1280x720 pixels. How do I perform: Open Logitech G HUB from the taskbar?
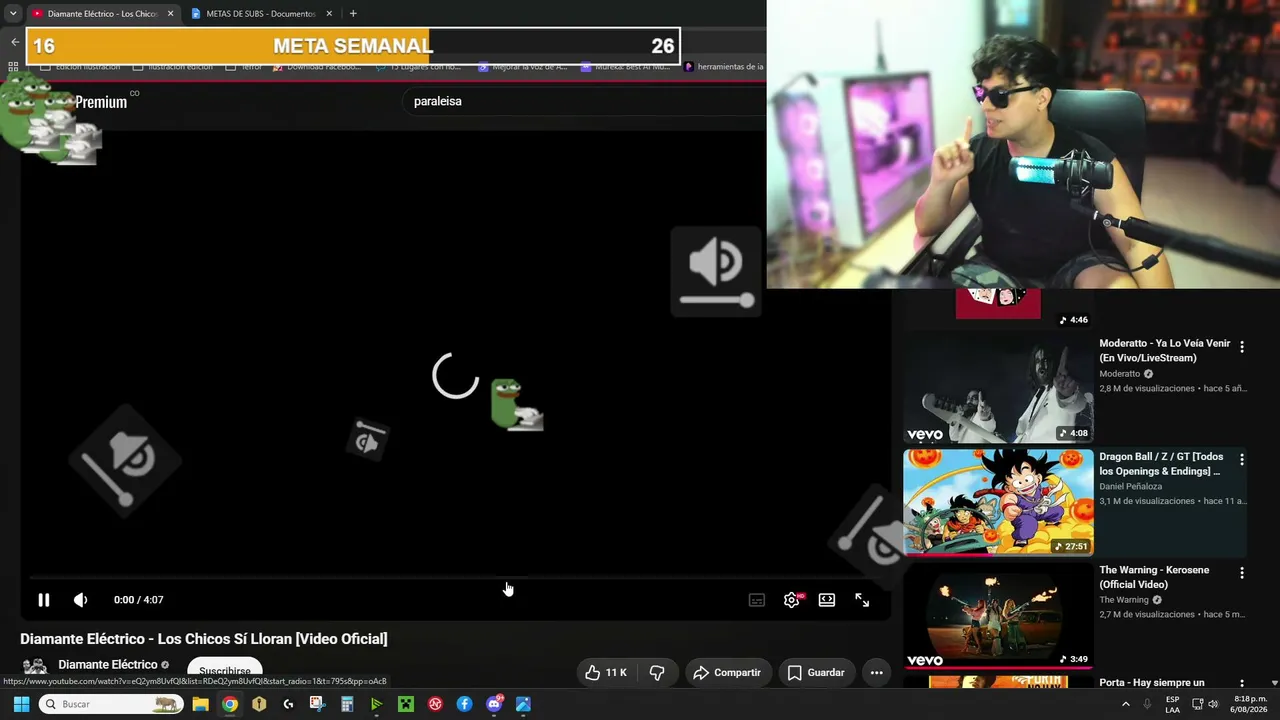coord(288,704)
